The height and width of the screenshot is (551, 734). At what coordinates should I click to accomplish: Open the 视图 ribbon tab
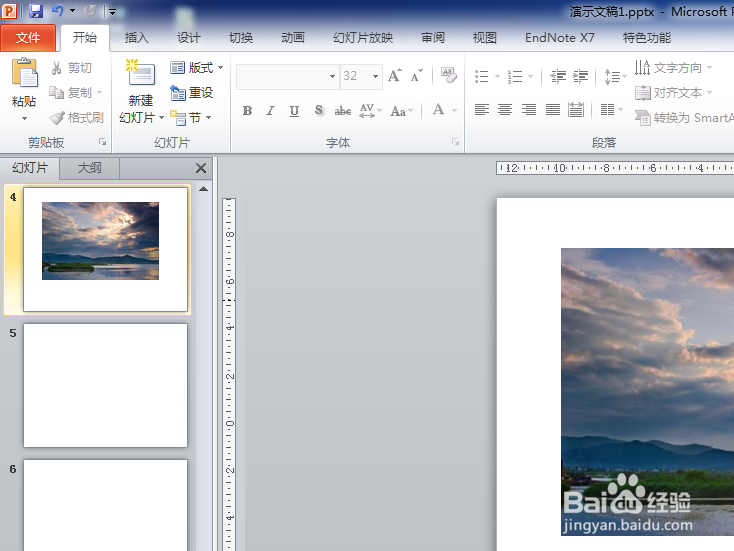[x=484, y=37]
